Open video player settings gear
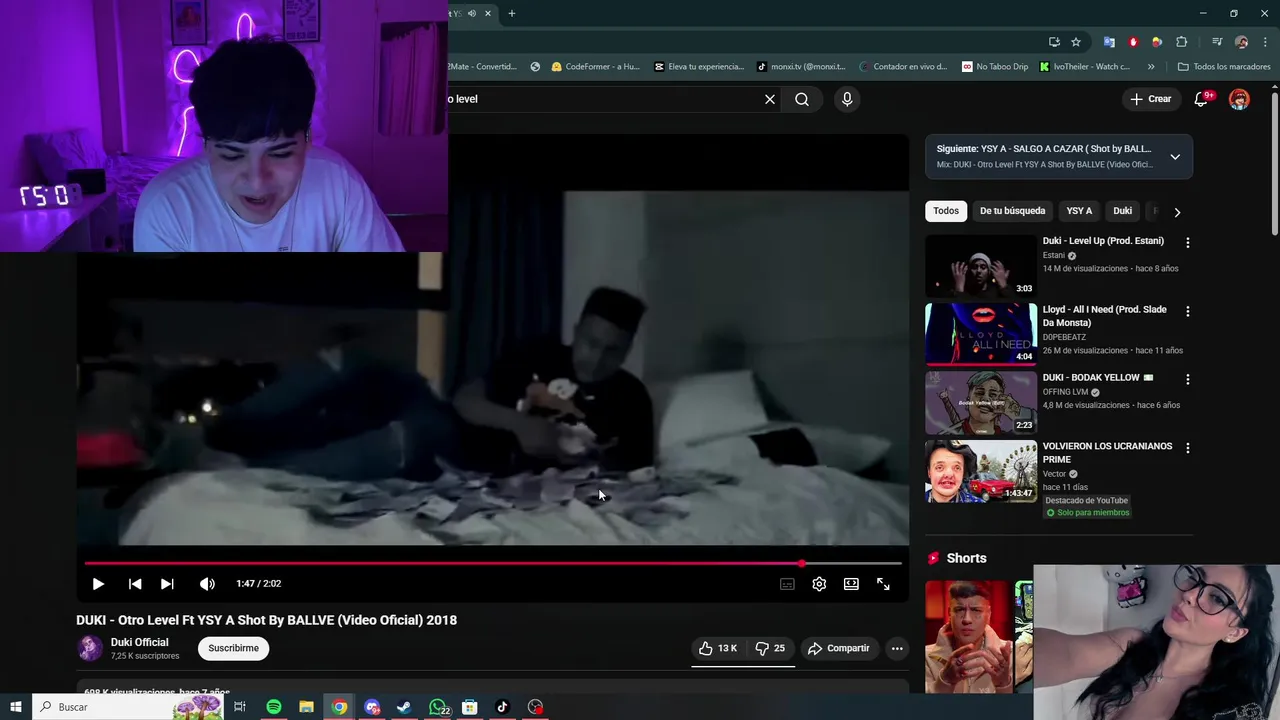 pyautogui.click(x=819, y=584)
